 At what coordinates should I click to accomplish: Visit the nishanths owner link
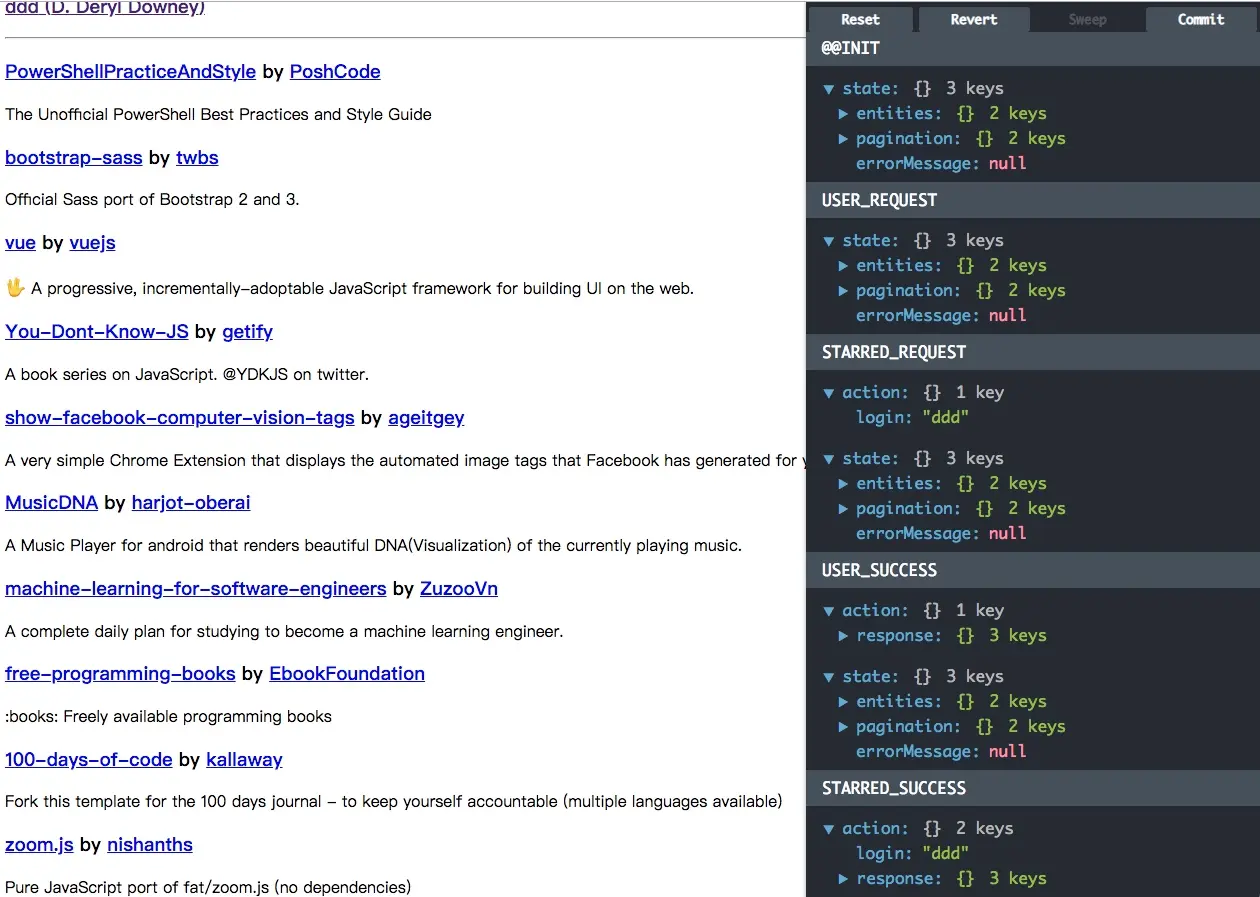click(150, 845)
